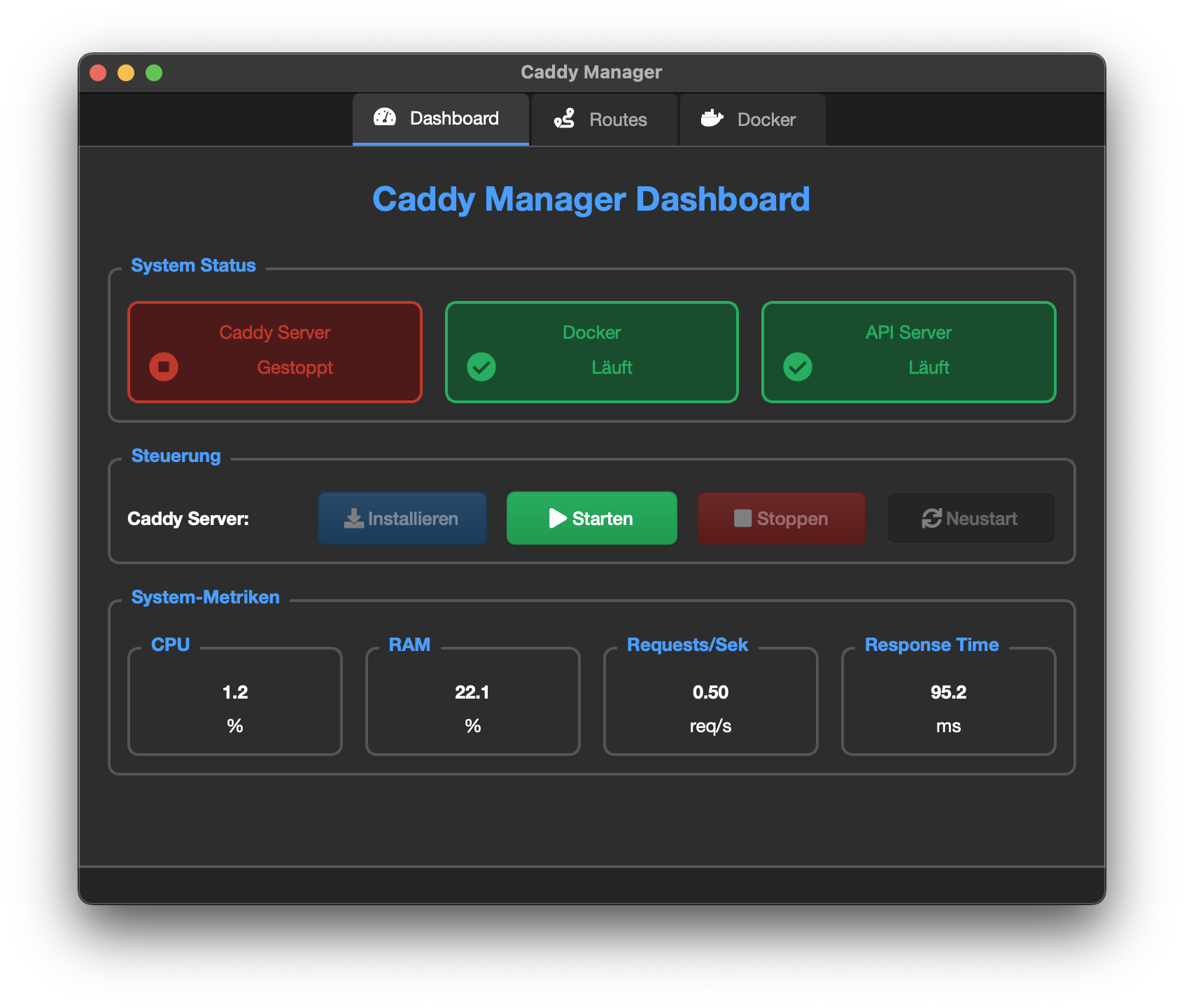Select the Caddy Server status card
The height and width of the screenshot is (1008, 1184).
coord(275,352)
